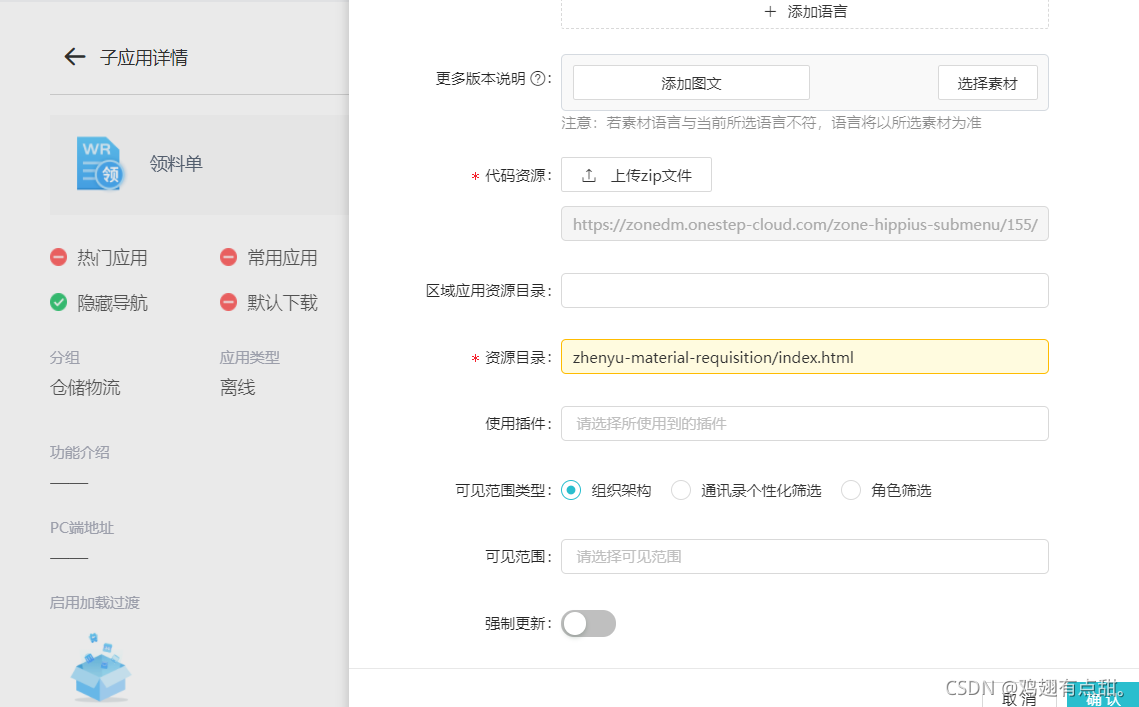Image resolution: width=1139 pixels, height=707 pixels.
Task: Select the 角色筛选 radio option
Action: pos(851,490)
